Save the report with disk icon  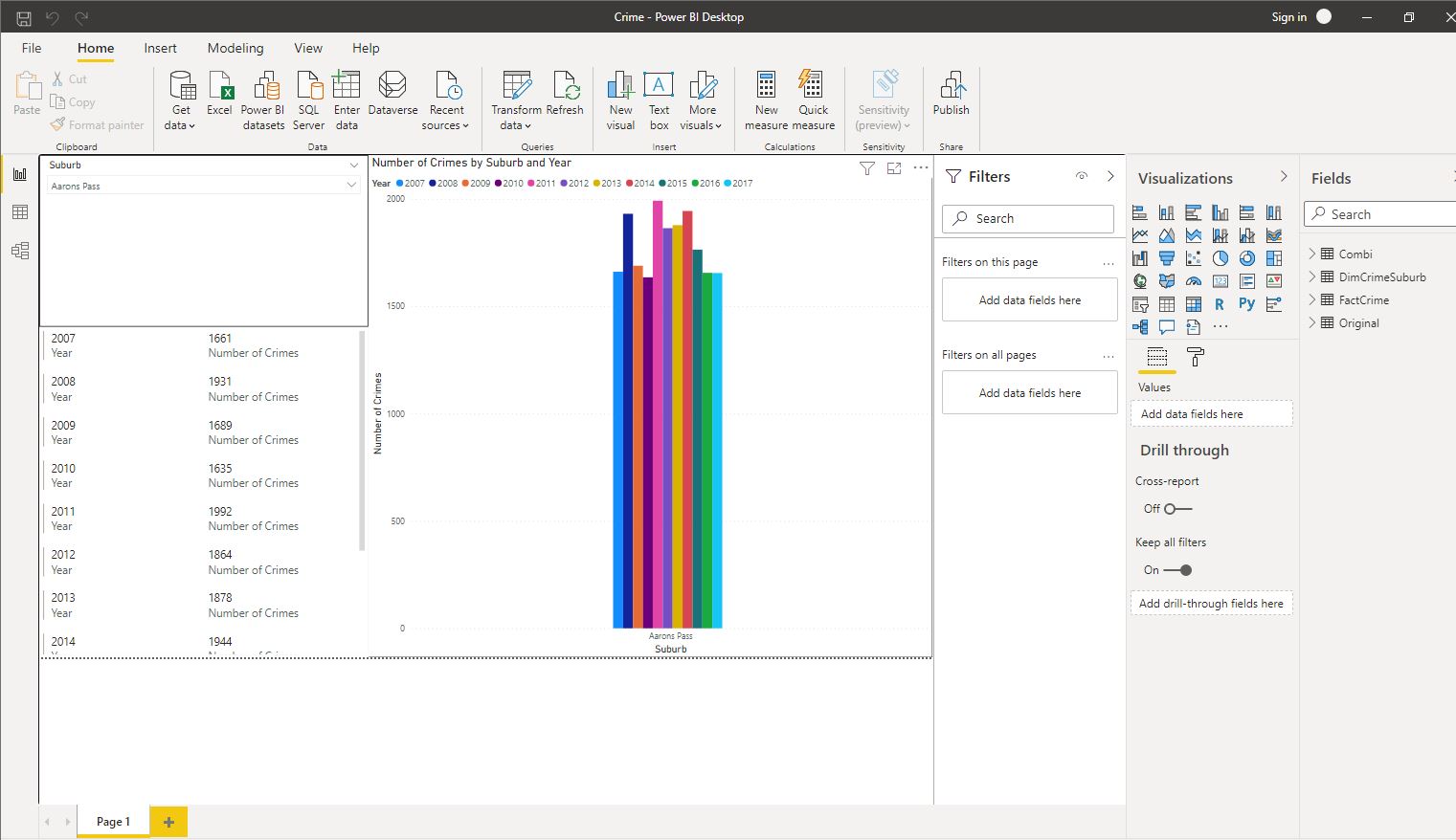(24, 17)
